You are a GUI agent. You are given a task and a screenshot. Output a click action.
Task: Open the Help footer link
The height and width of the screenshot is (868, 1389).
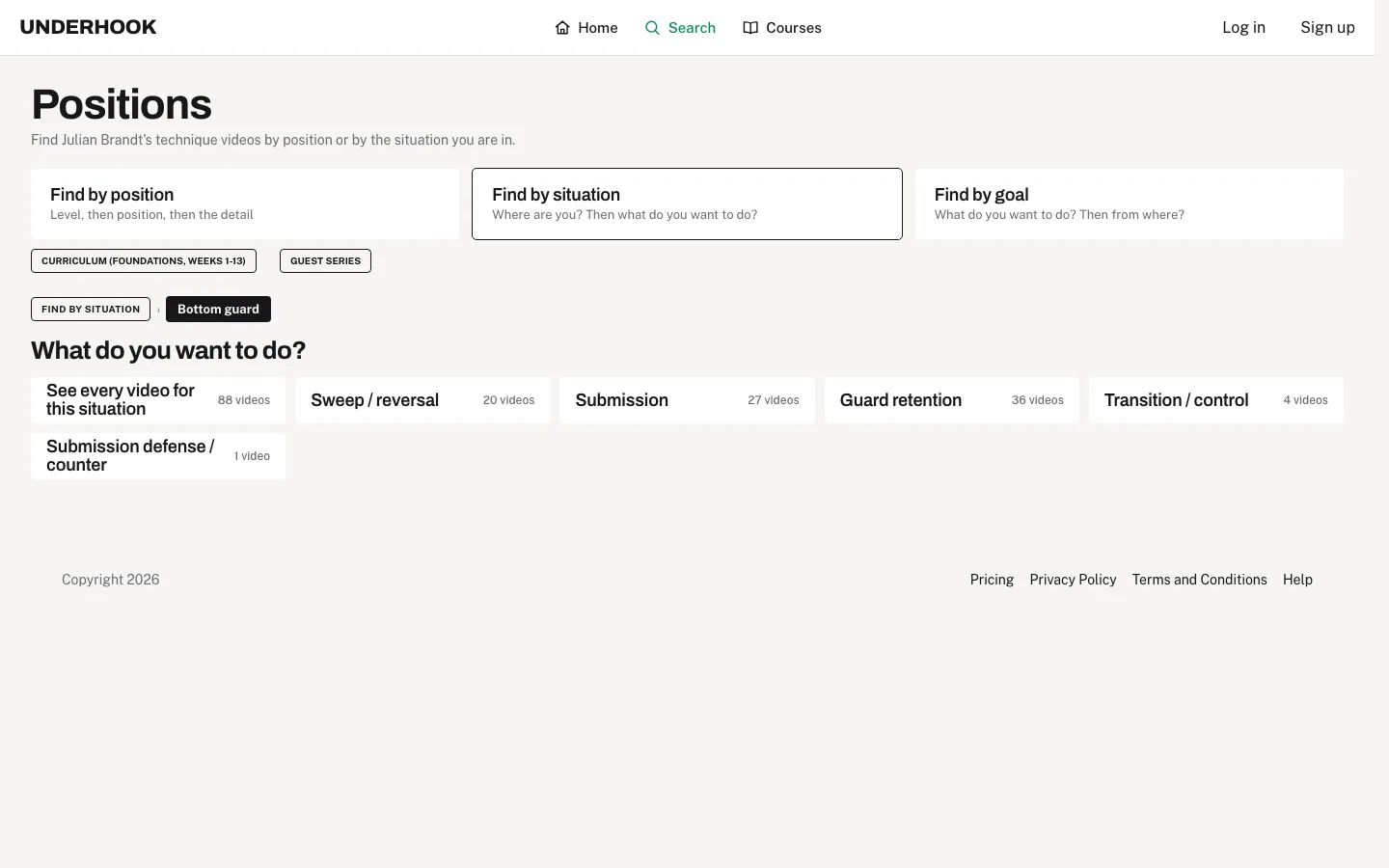[x=1297, y=580]
